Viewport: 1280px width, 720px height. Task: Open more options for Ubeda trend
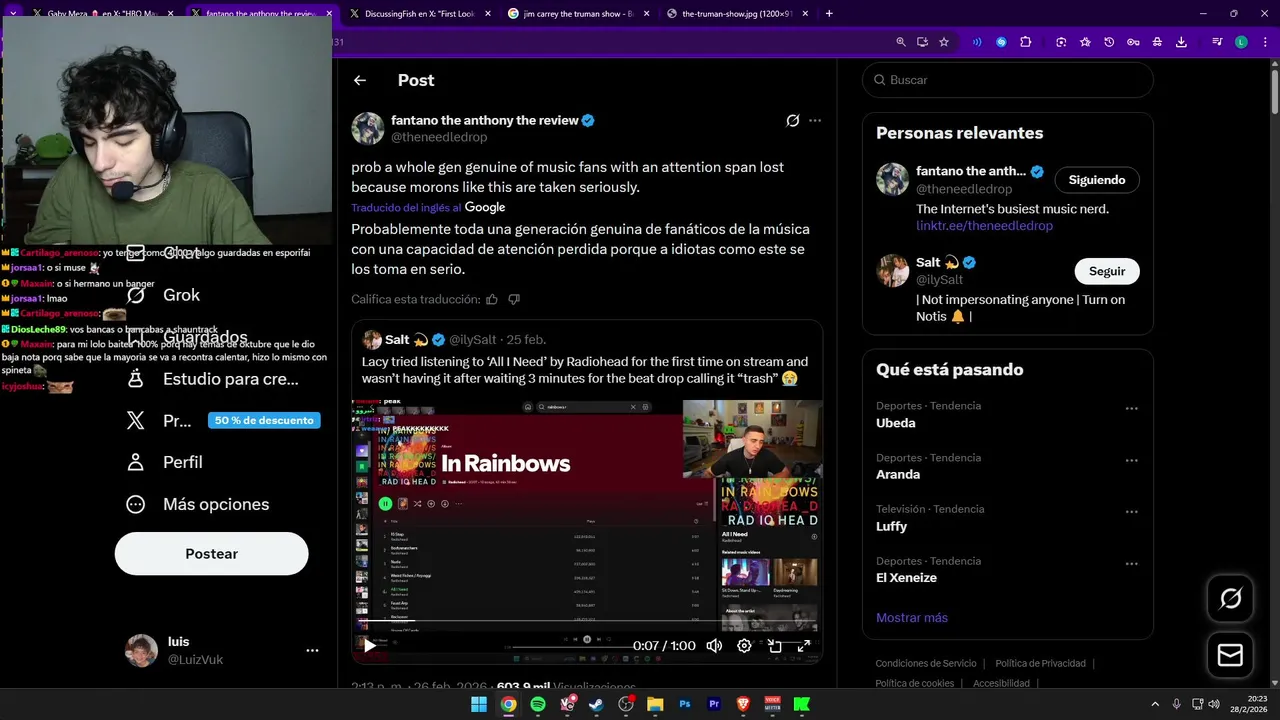(x=1132, y=409)
